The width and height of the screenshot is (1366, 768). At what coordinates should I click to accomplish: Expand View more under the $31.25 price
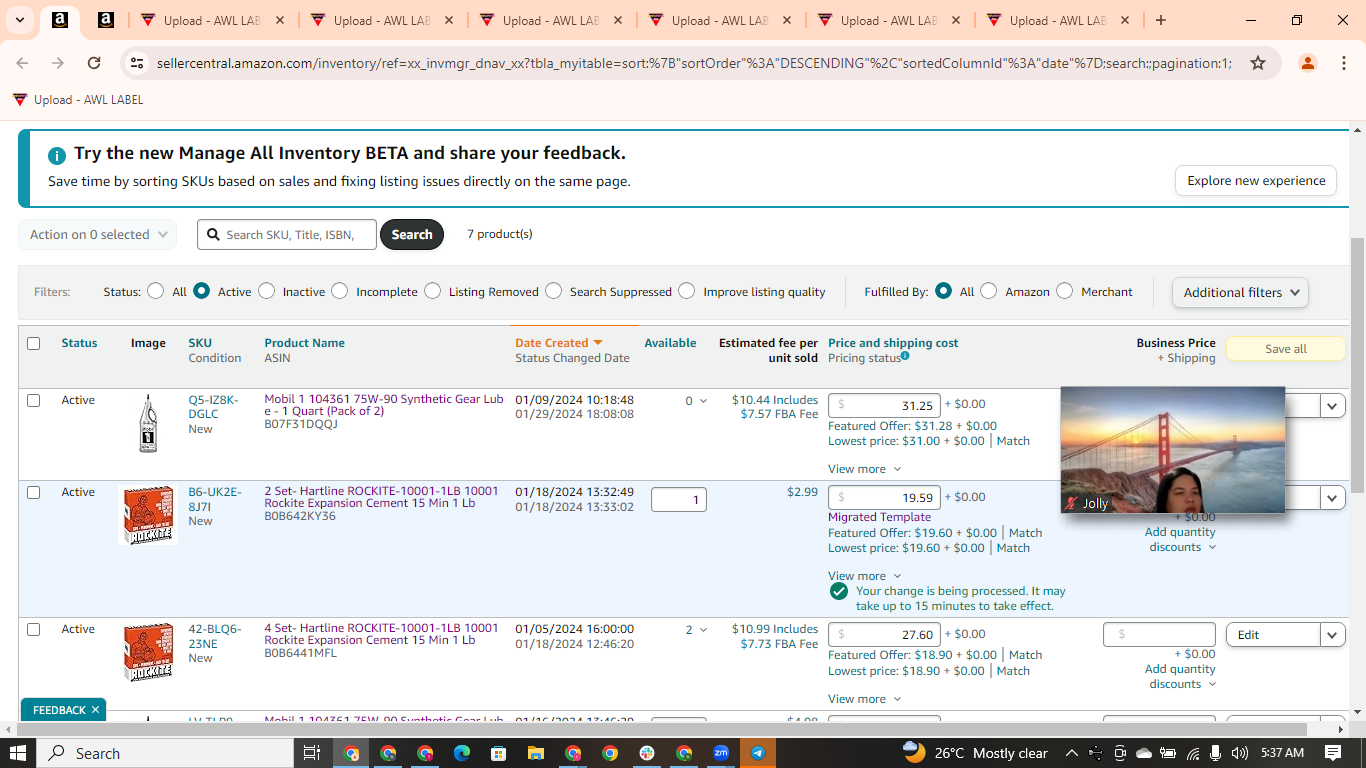[864, 469]
